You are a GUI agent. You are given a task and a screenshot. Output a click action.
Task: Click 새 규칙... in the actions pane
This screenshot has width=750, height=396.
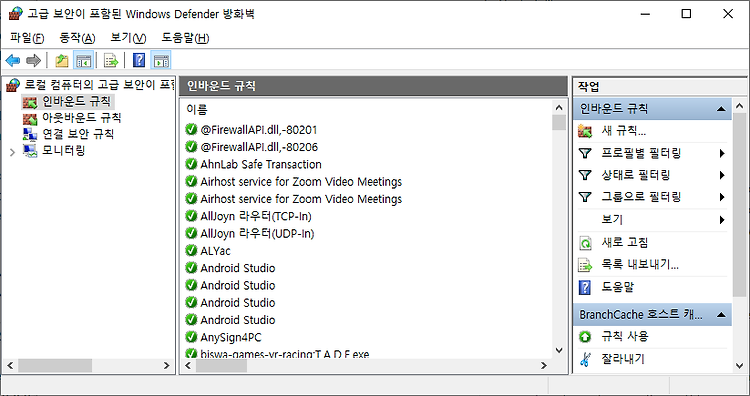coord(623,131)
